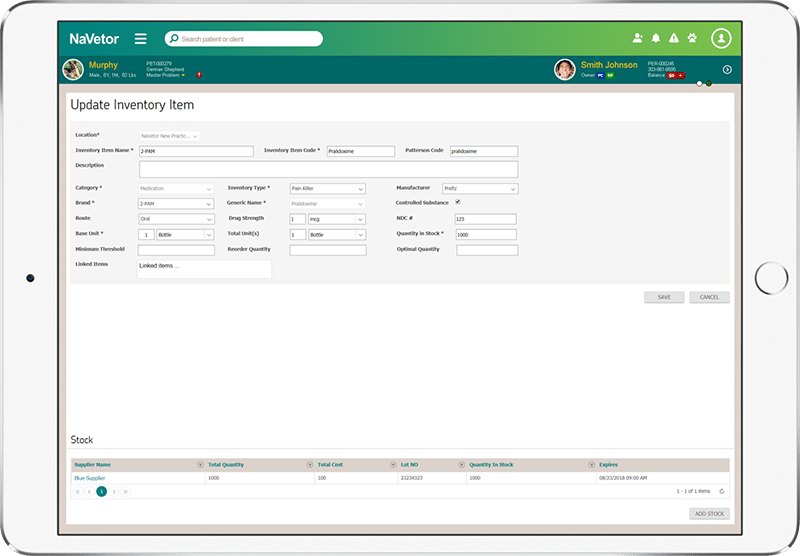Open the warning alerts icon
Viewport: 800px width, 556px height.
(673, 39)
